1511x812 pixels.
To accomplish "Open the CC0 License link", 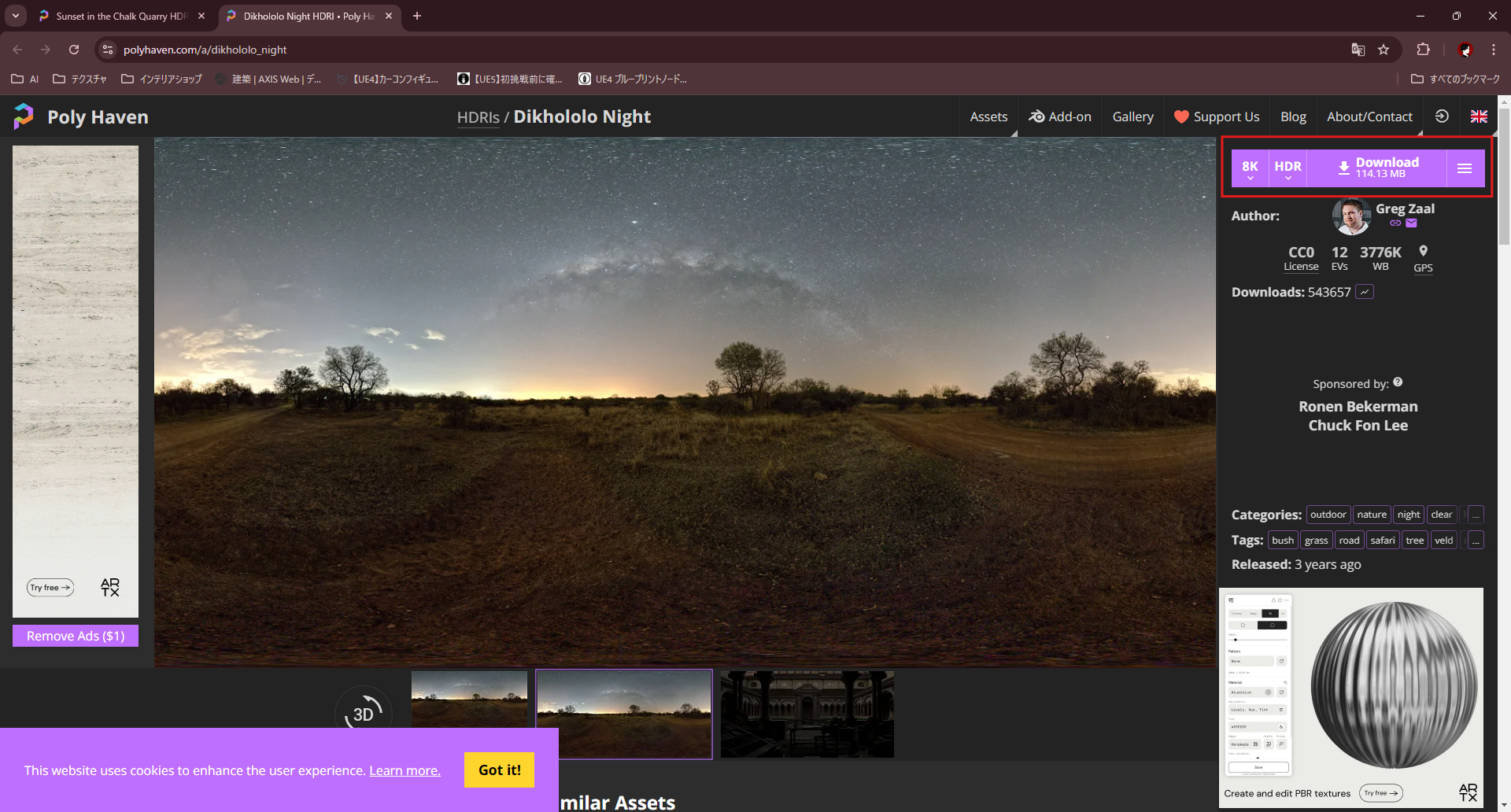I will pyautogui.click(x=1301, y=258).
